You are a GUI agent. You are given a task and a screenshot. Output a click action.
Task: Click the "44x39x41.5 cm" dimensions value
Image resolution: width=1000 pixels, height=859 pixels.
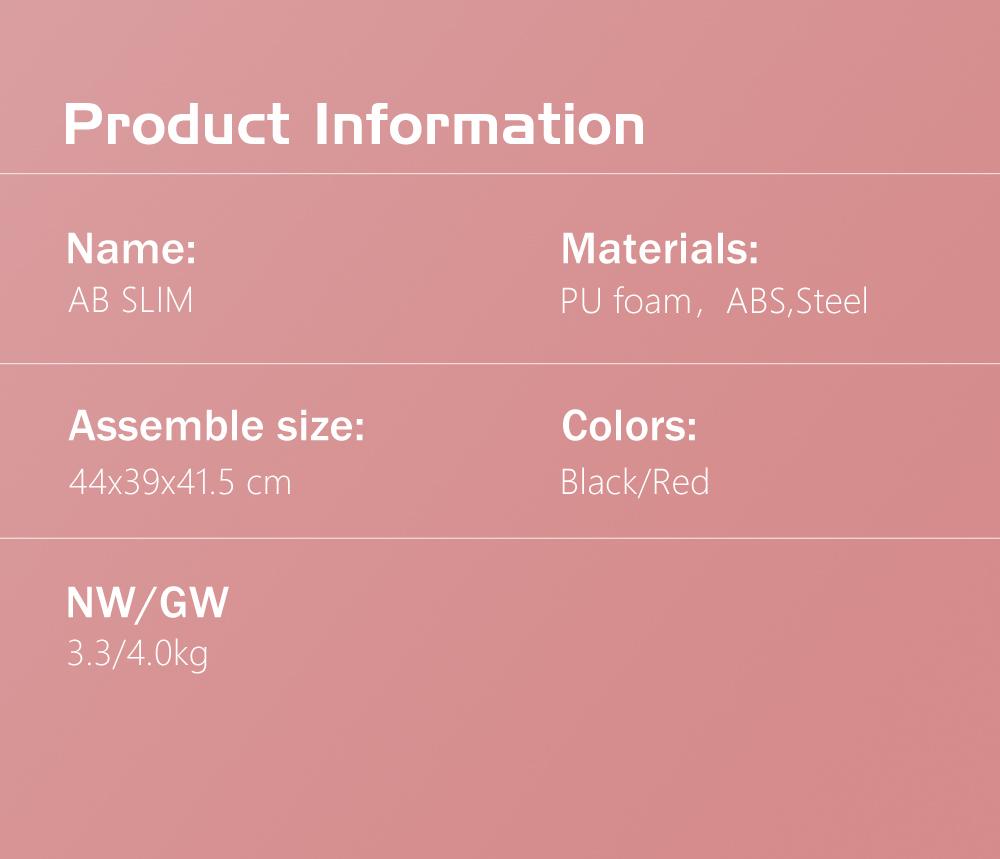pyautogui.click(x=180, y=483)
